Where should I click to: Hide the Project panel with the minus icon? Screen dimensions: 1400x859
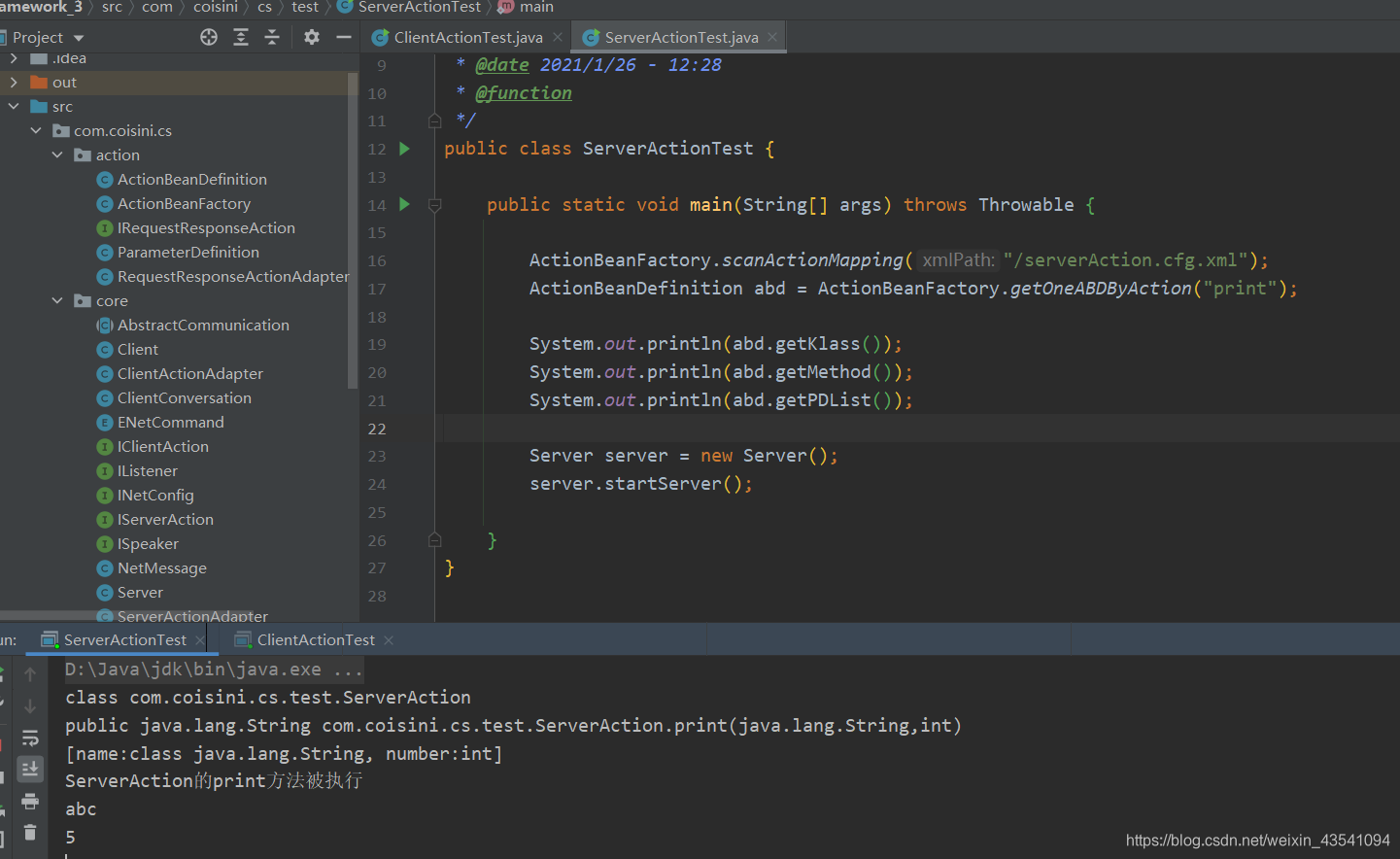(x=343, y=37)
